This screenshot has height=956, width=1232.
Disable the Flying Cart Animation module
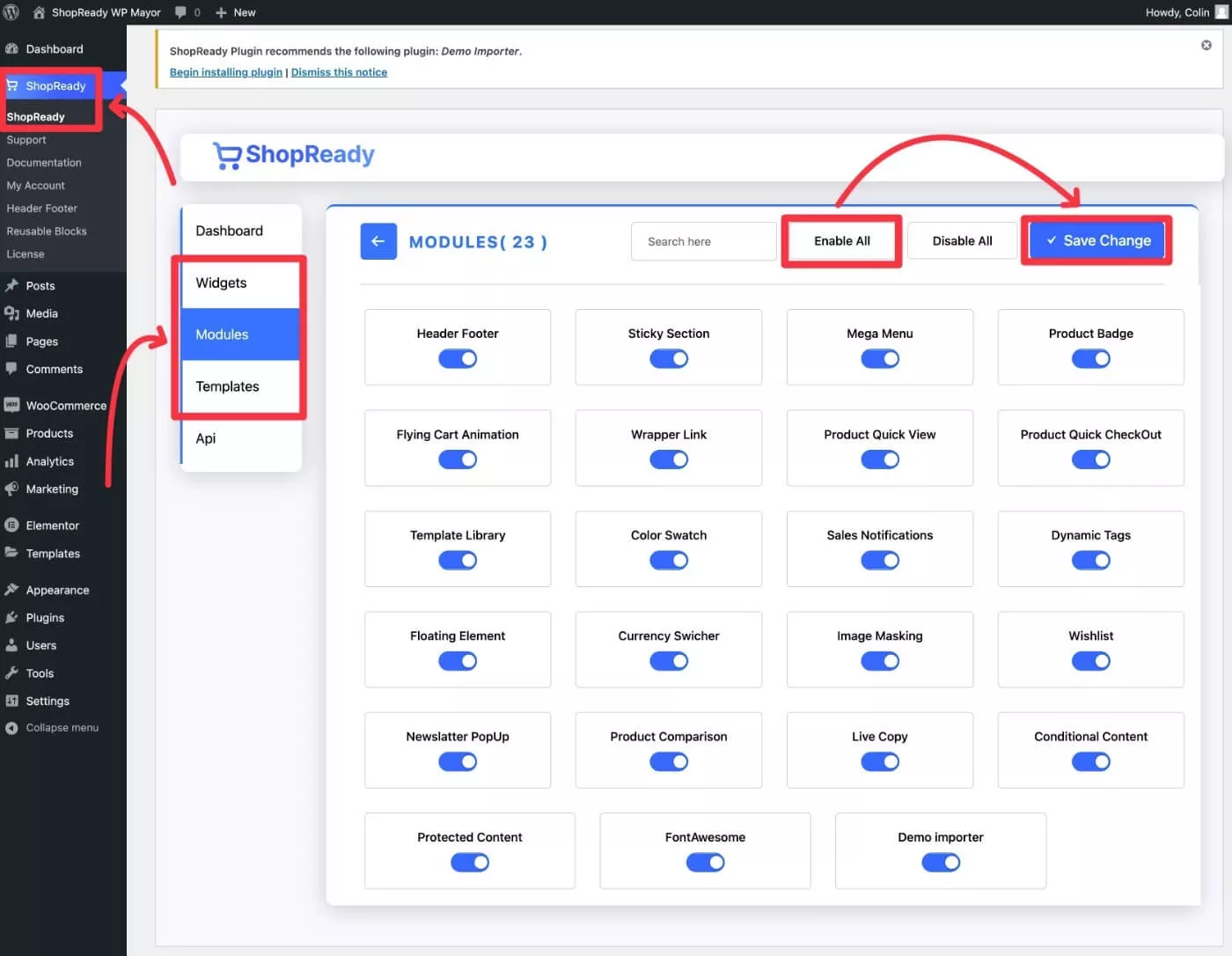click(458, 460)
